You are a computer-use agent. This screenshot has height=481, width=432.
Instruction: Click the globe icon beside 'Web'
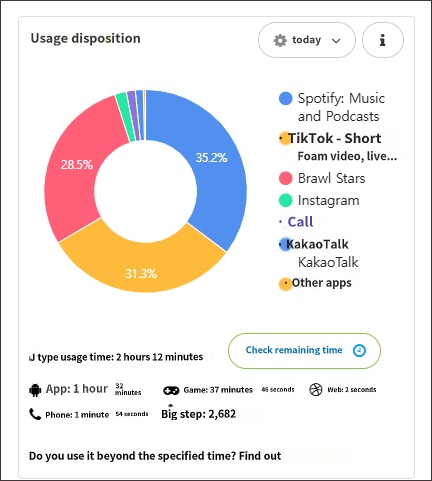pos(316,389)
